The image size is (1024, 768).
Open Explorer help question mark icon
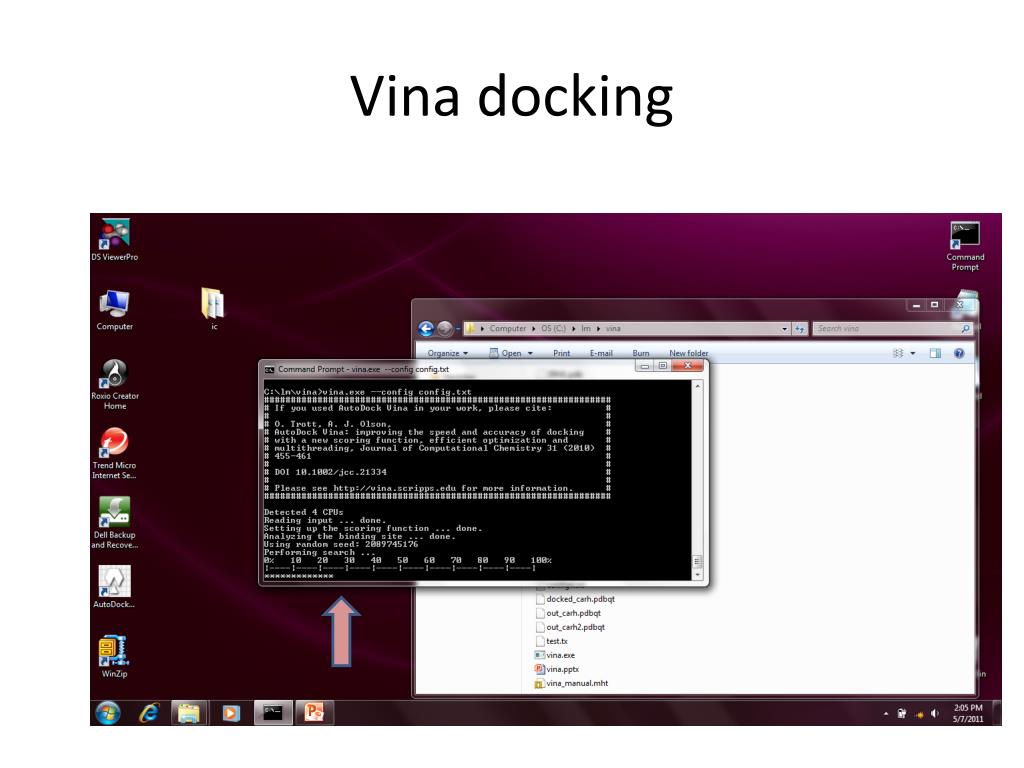click(959, 353)
